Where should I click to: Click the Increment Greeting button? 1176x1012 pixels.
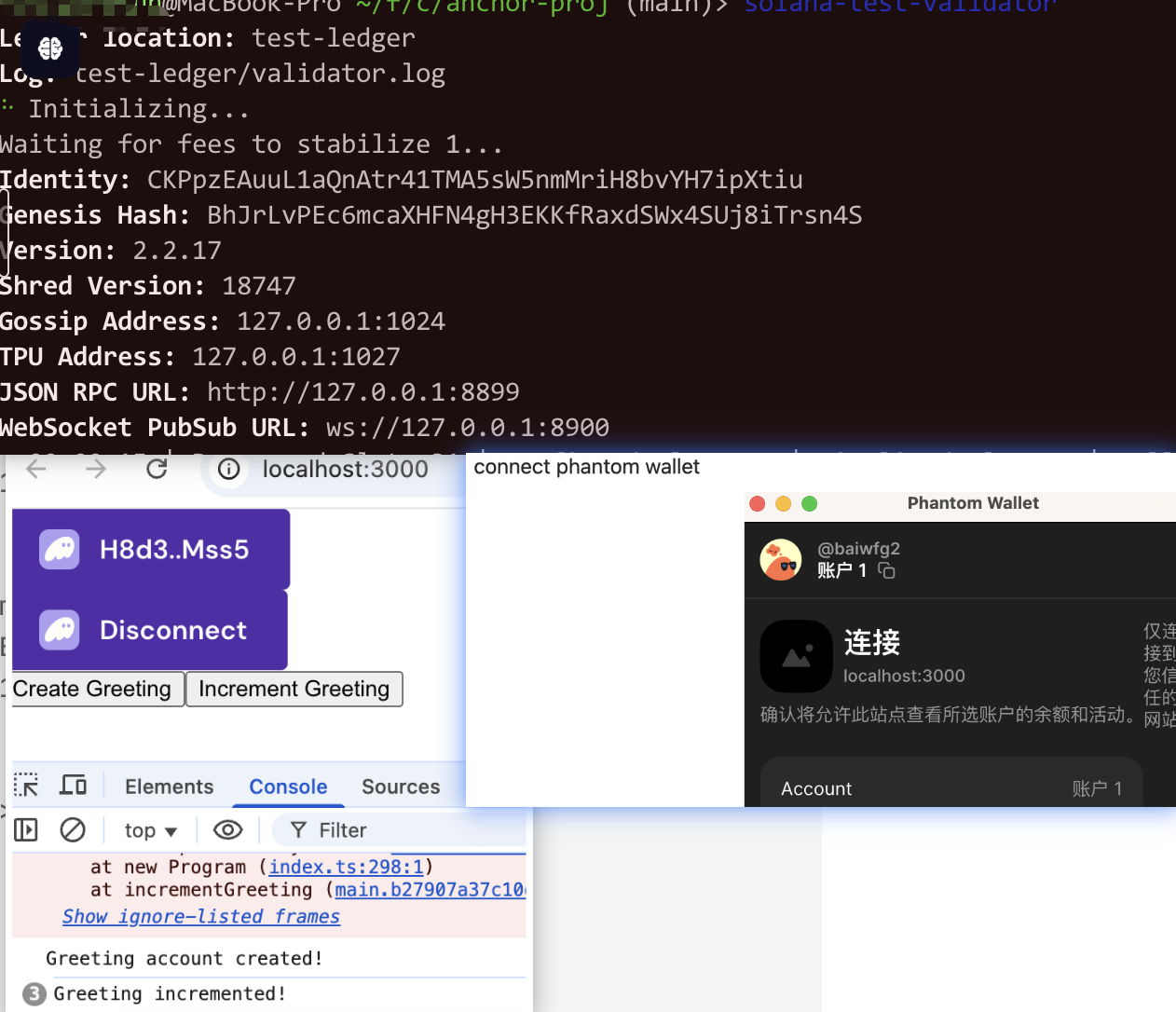294,689
